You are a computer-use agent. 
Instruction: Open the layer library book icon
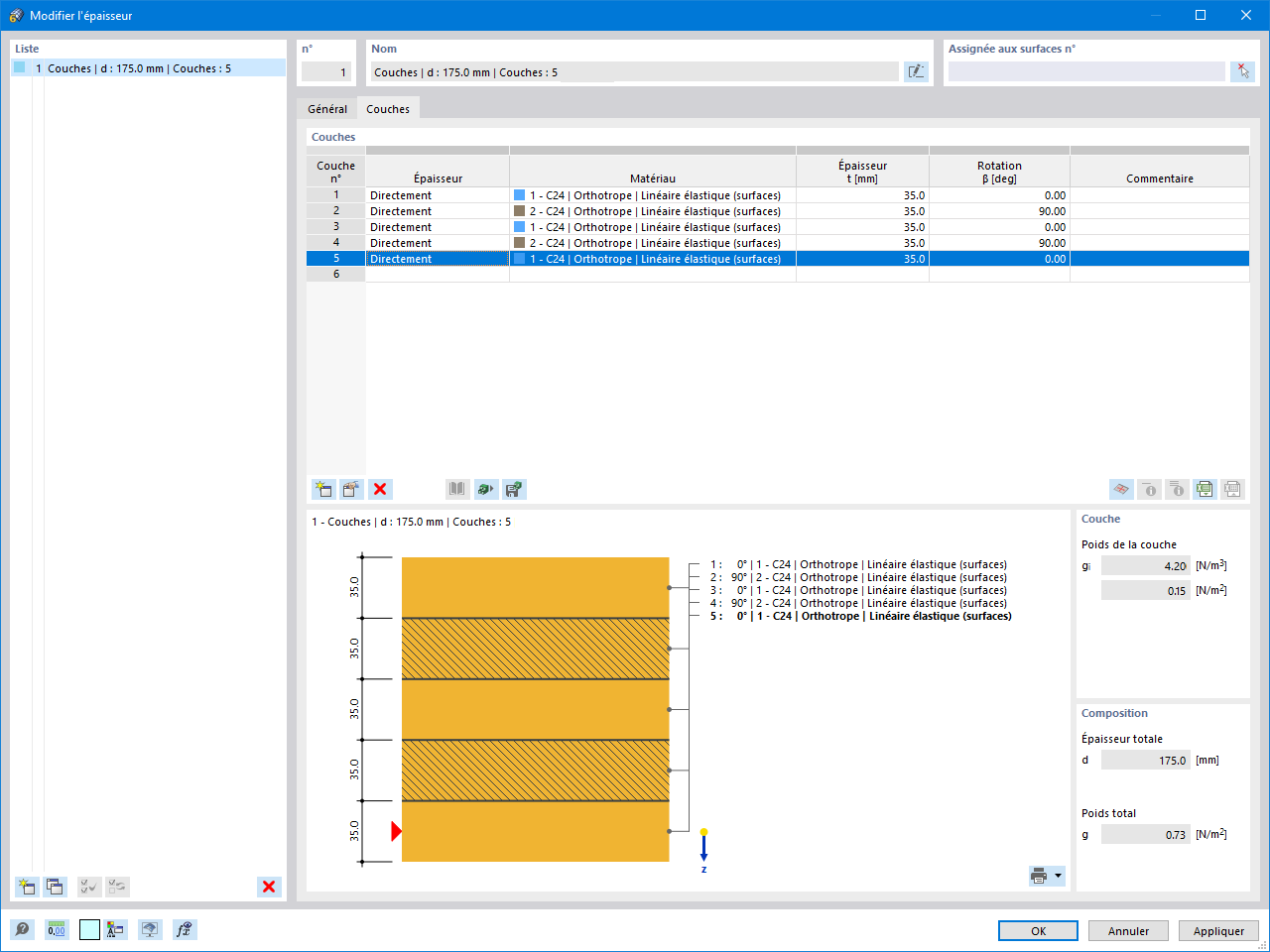(456, 489)
